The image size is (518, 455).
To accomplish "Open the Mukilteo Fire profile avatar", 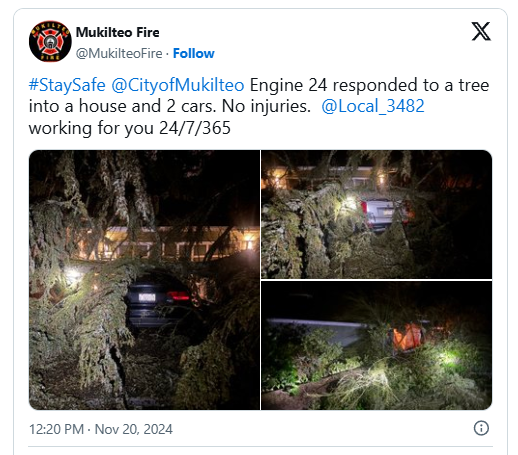I will tap(50, 41).
